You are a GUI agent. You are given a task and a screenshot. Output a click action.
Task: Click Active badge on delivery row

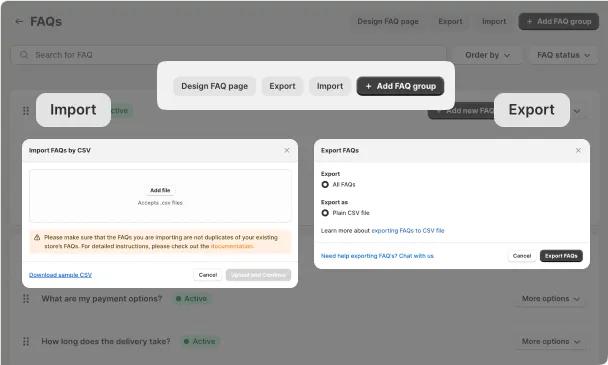pos(200,341)
